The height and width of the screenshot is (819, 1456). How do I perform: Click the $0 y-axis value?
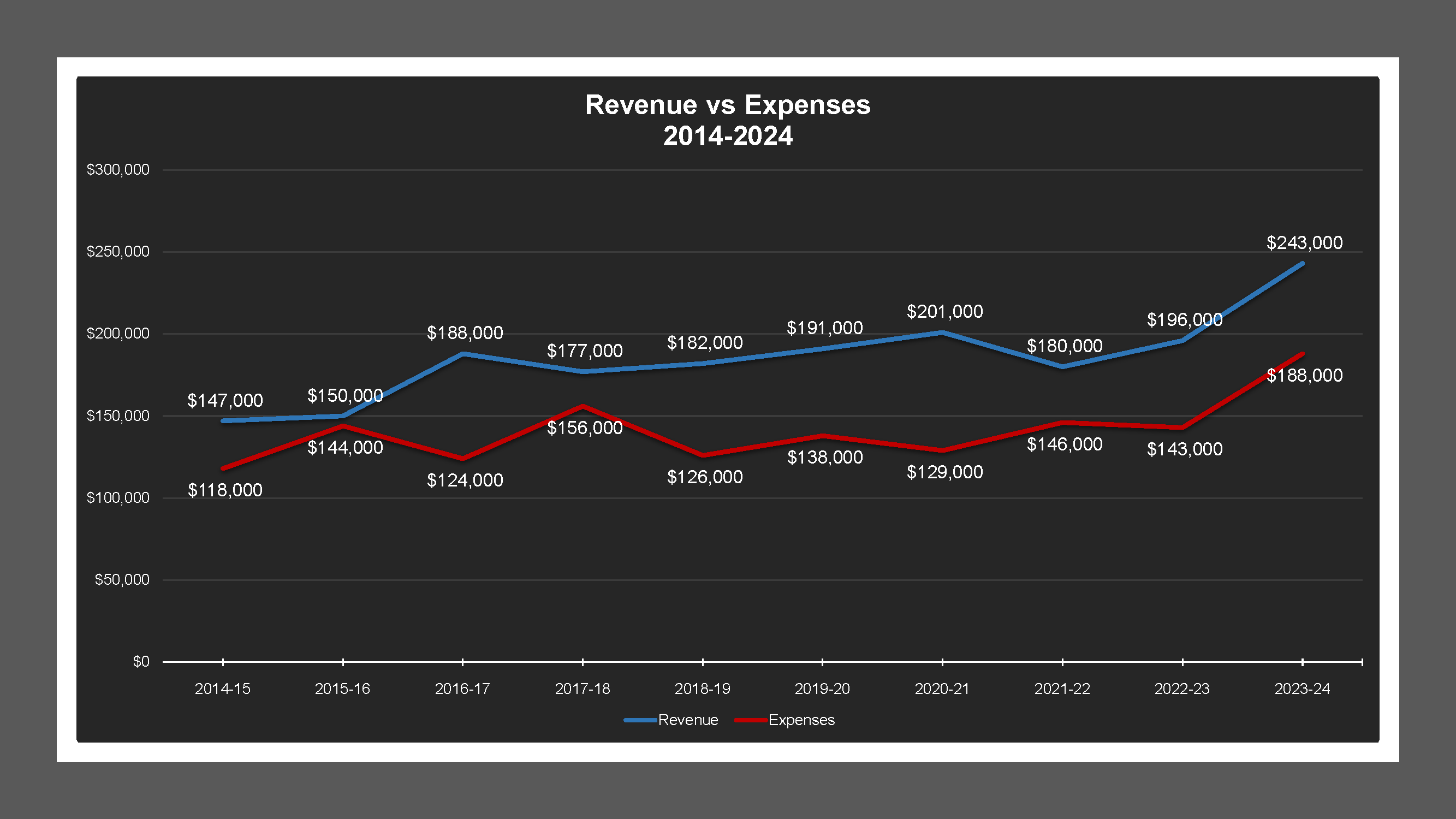141,662
